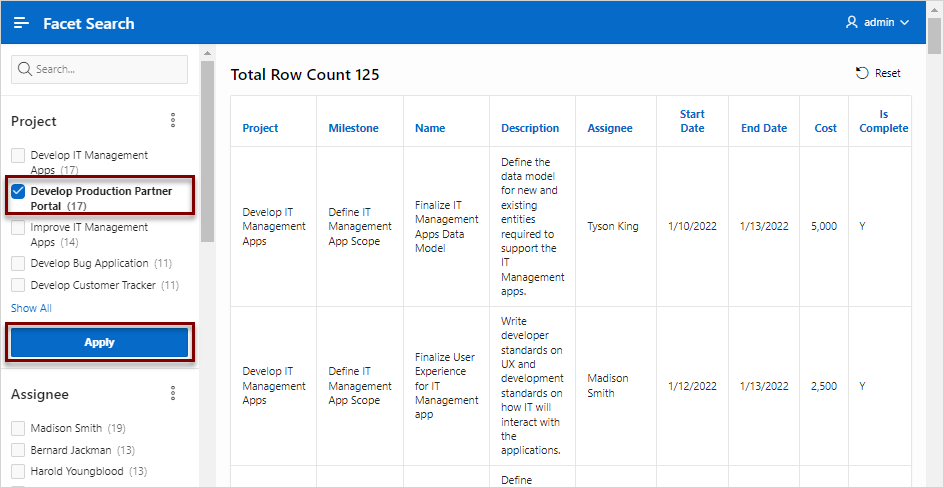
Task: Open the admin user menu
Action: pyautogui.click(x=877, y=23)
